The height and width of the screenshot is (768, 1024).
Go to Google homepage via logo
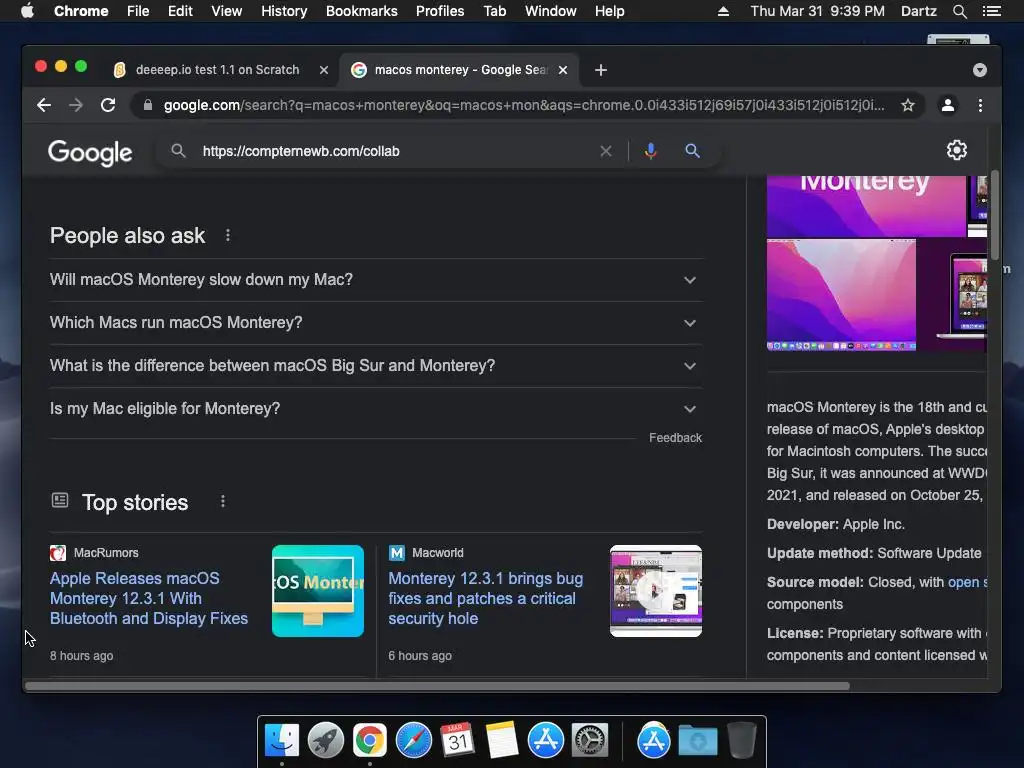click(90, 153)
